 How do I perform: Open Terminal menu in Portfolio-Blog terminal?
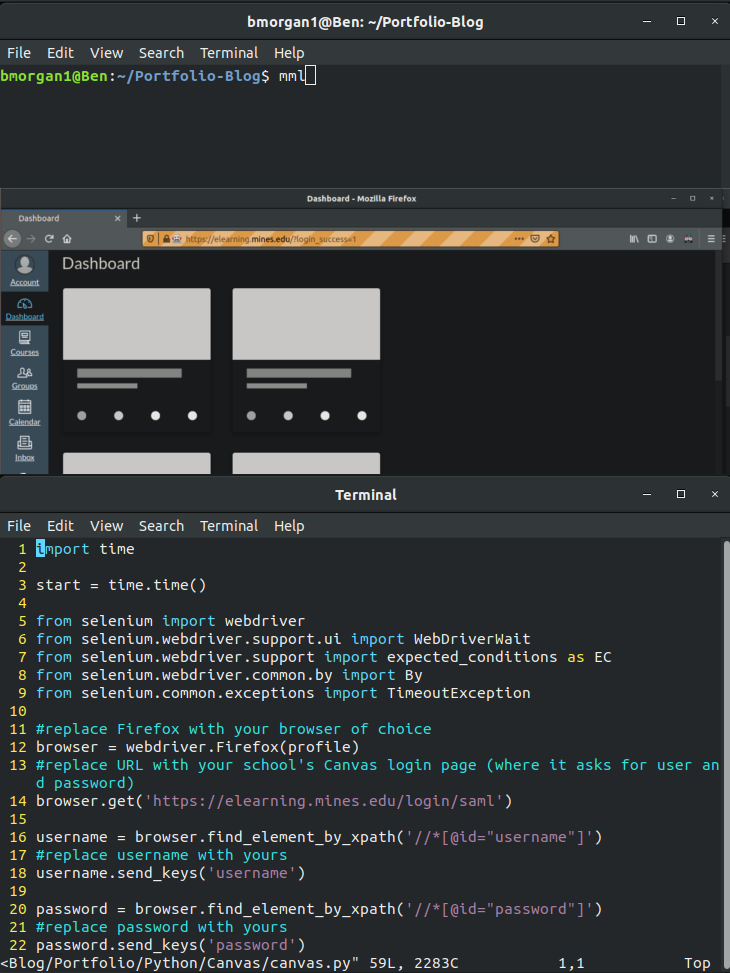(x=228, y=53)
